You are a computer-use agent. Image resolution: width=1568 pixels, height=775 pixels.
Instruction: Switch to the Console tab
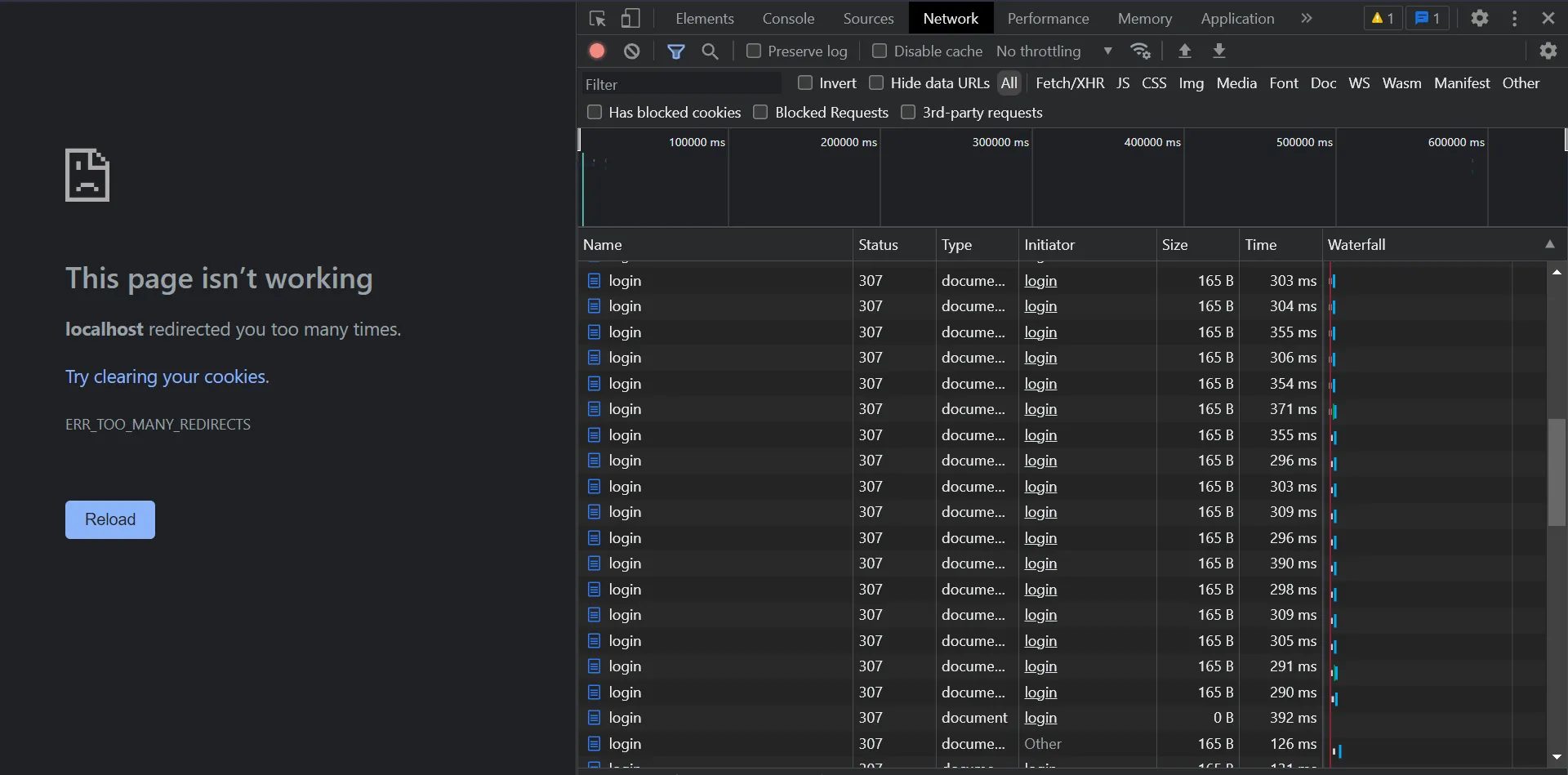pos(787,18)
